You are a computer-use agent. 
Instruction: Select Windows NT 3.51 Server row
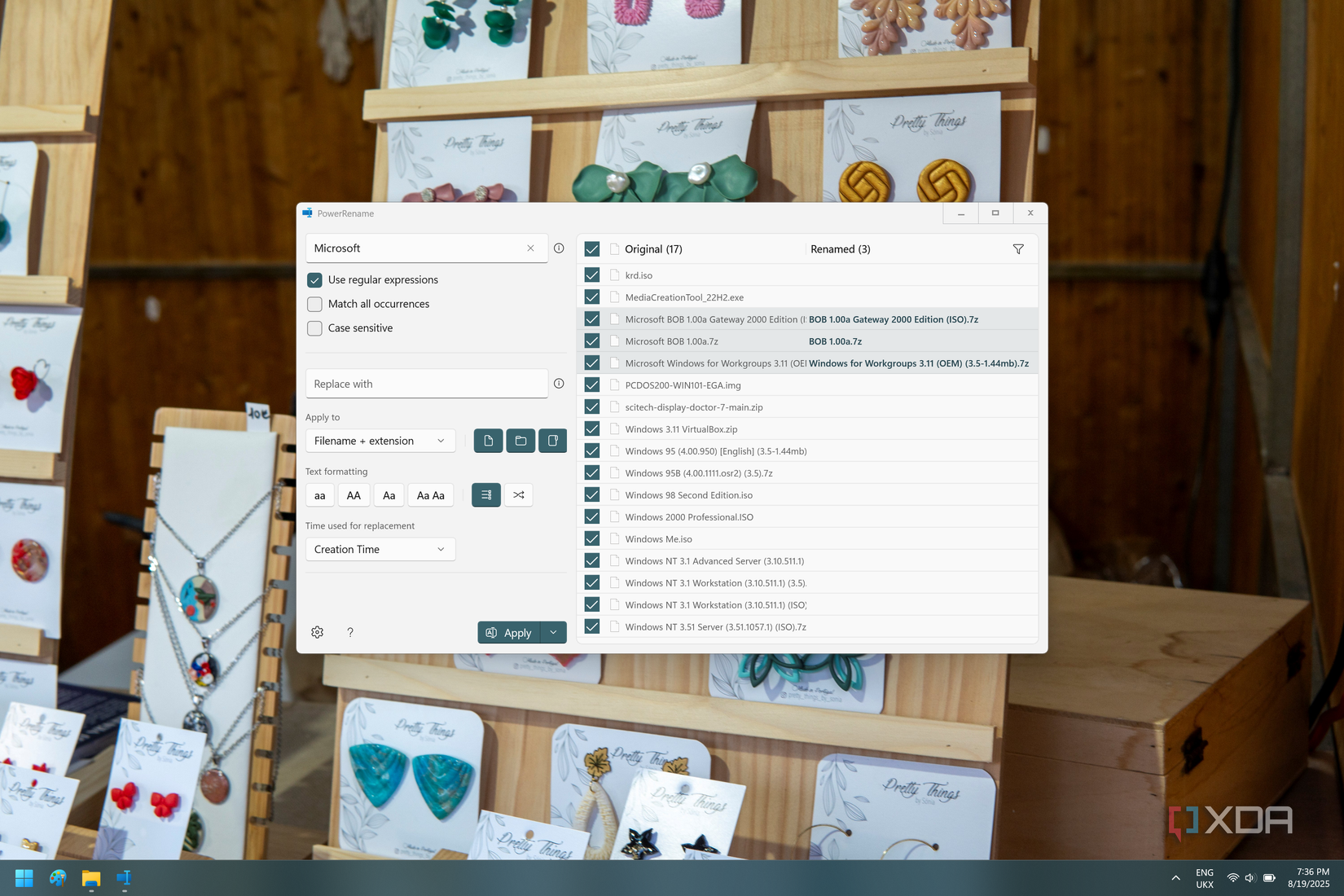807,627
